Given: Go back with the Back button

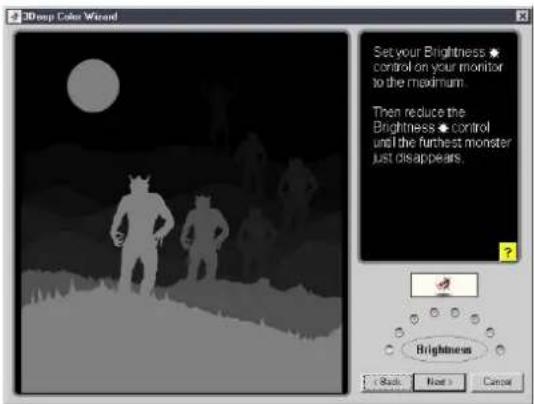Looking at the screenshot, I should click(x=387, y=382).
